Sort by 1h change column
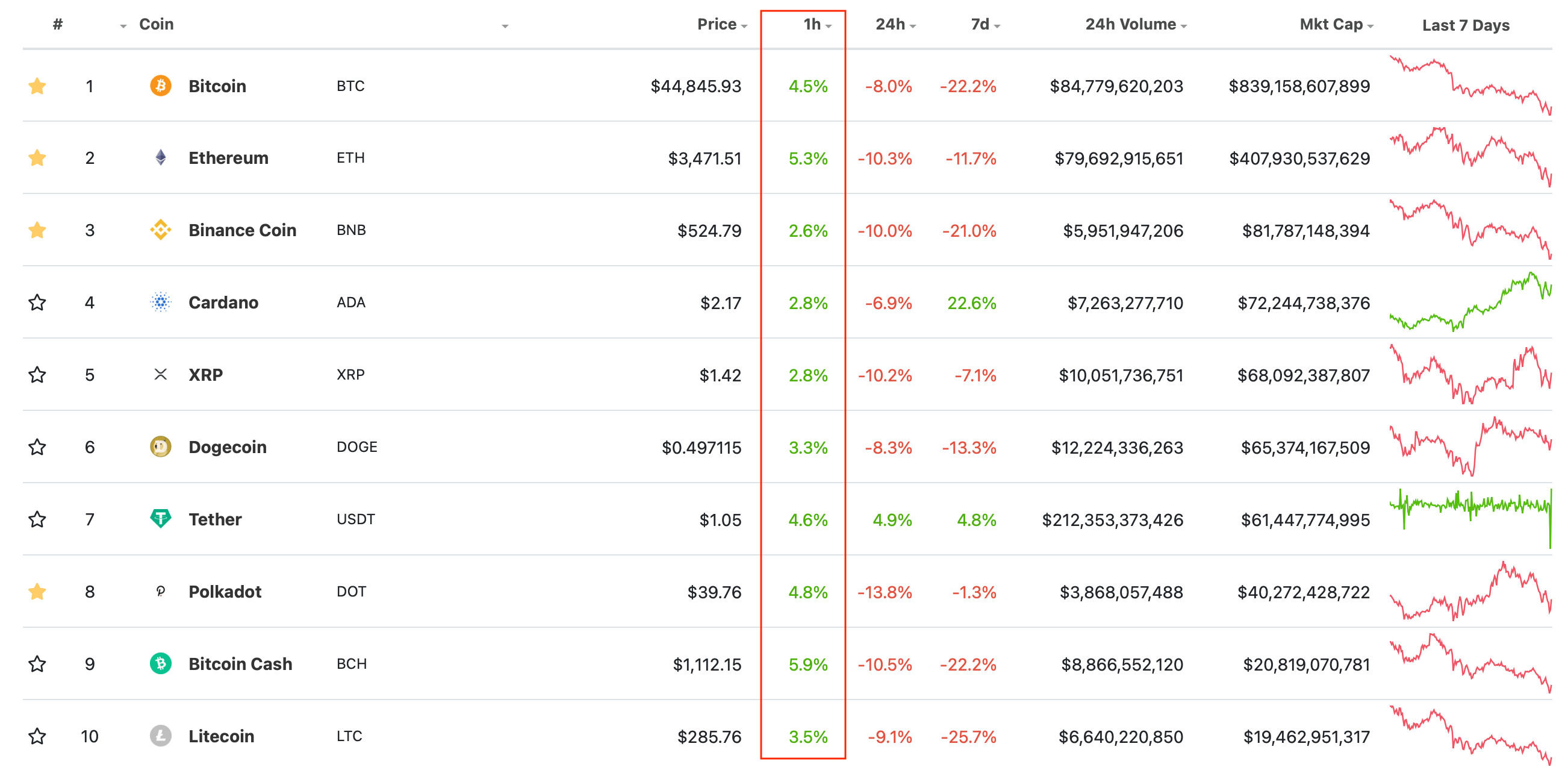The height and width of the screenshot is (770, 1568). (x=817, y=24)
